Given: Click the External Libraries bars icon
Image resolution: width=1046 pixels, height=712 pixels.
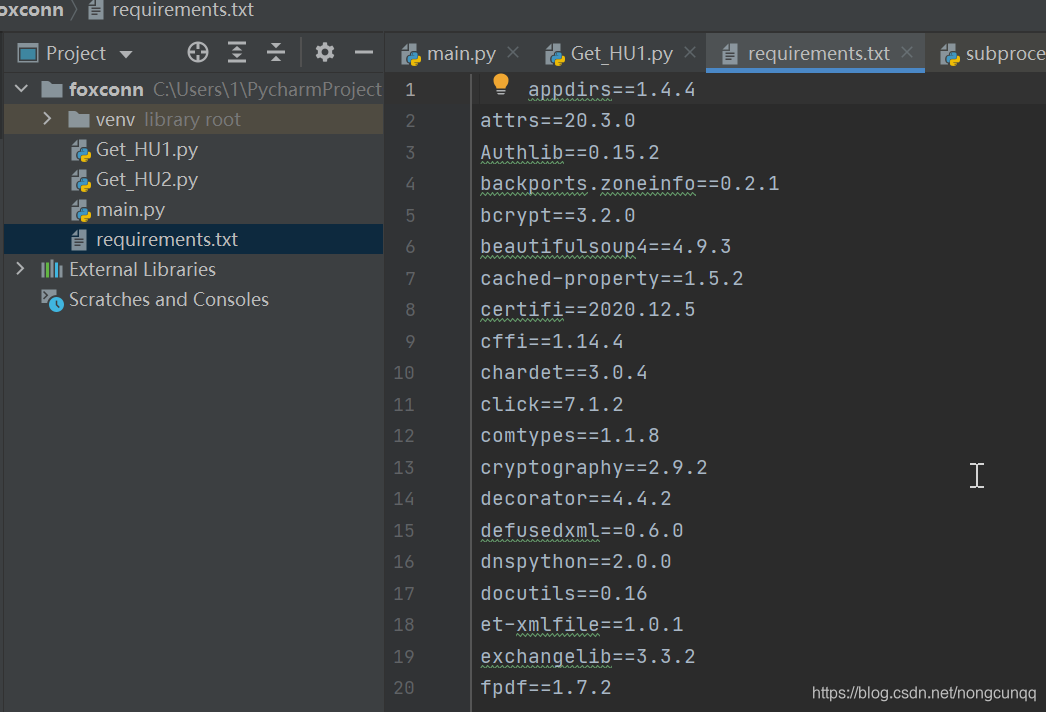Looking at the screenshot, I should click(51, 270).
